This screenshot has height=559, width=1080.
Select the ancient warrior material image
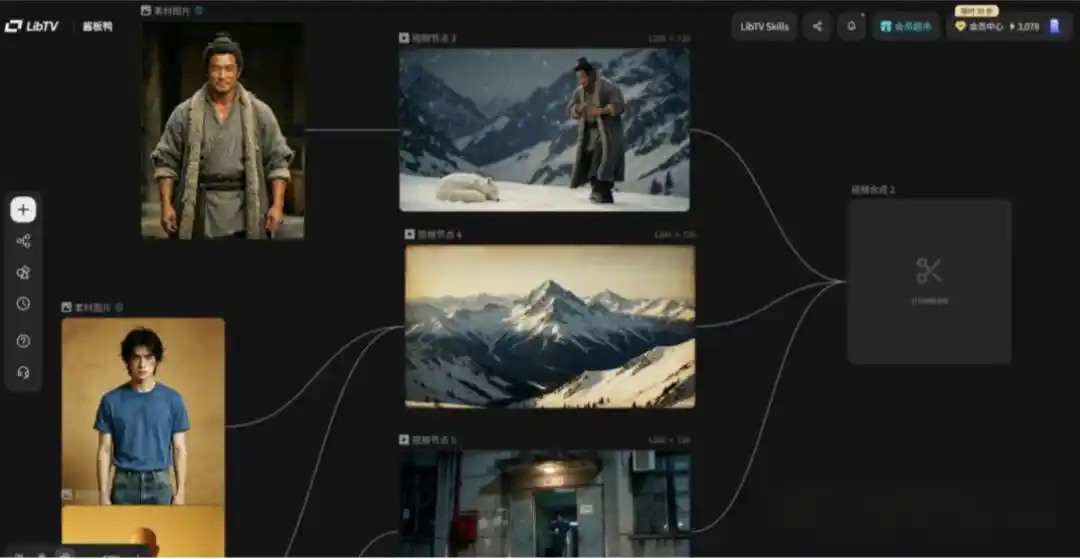(223, 130)
